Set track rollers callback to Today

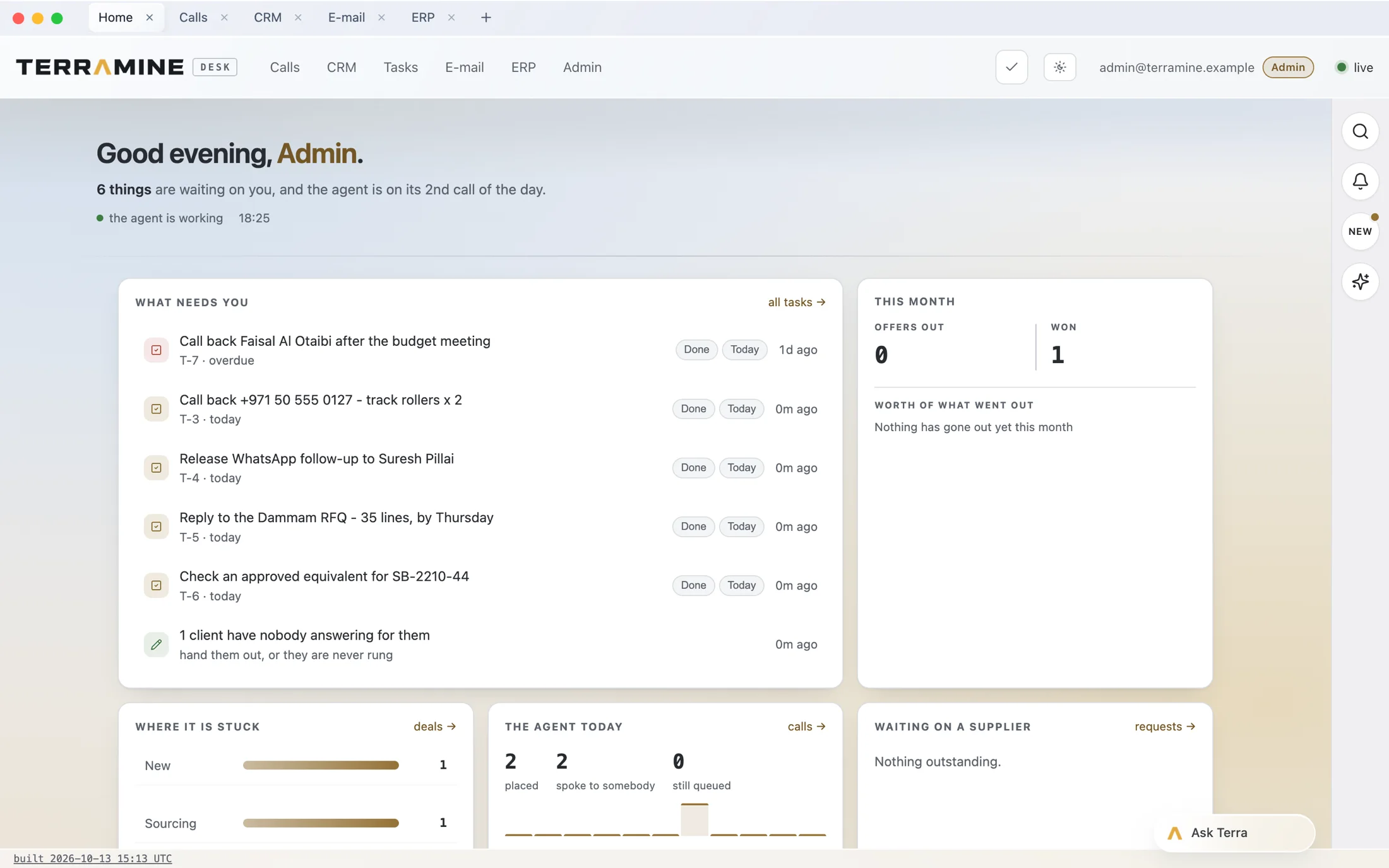741,409
